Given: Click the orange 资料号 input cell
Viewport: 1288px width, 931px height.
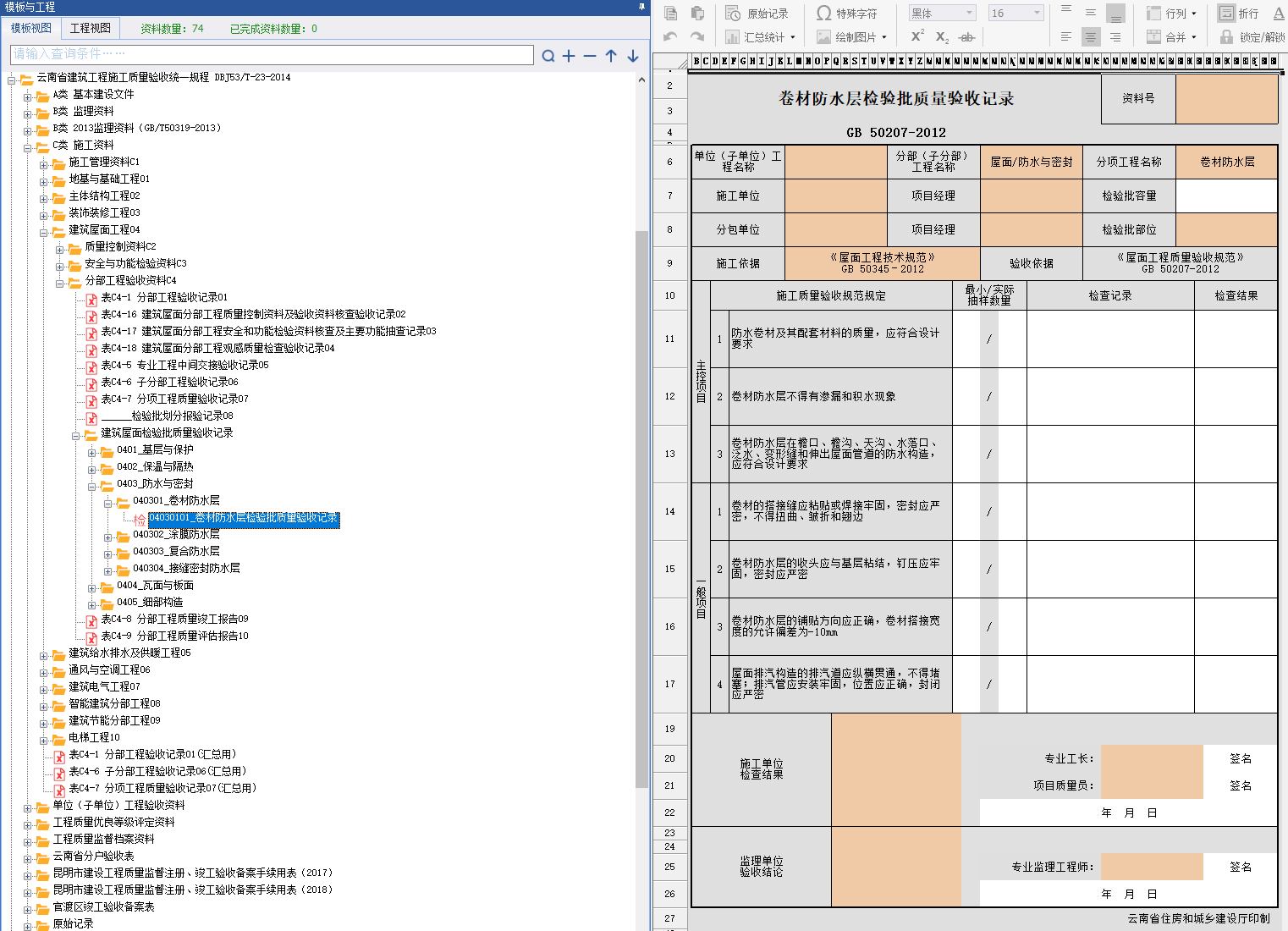Looking at the screenshot, I should pyautogui.click(x=1226, y=98).
